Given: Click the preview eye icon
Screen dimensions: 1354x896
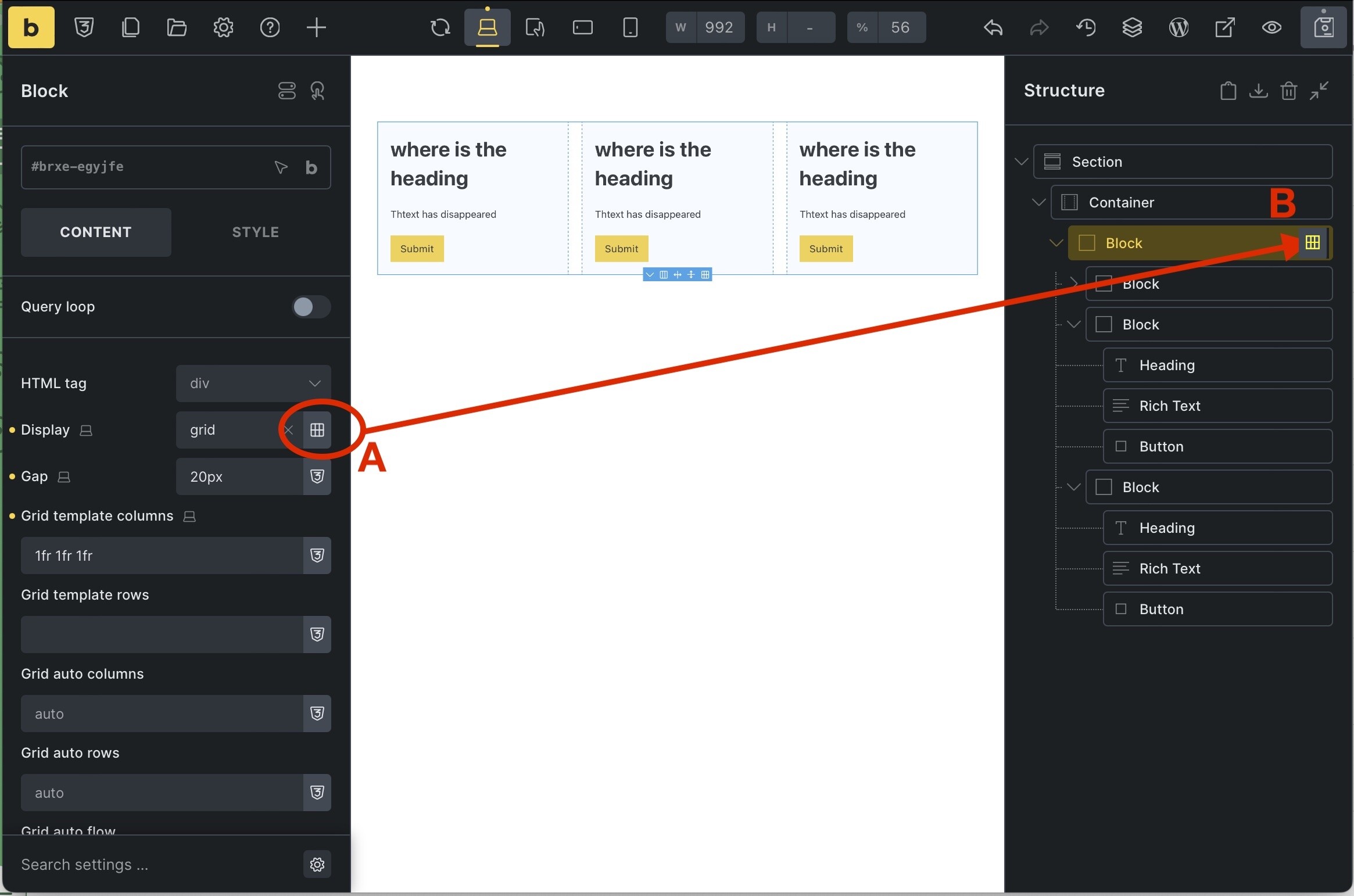Looking at the screenshot, I should 1271,27.
